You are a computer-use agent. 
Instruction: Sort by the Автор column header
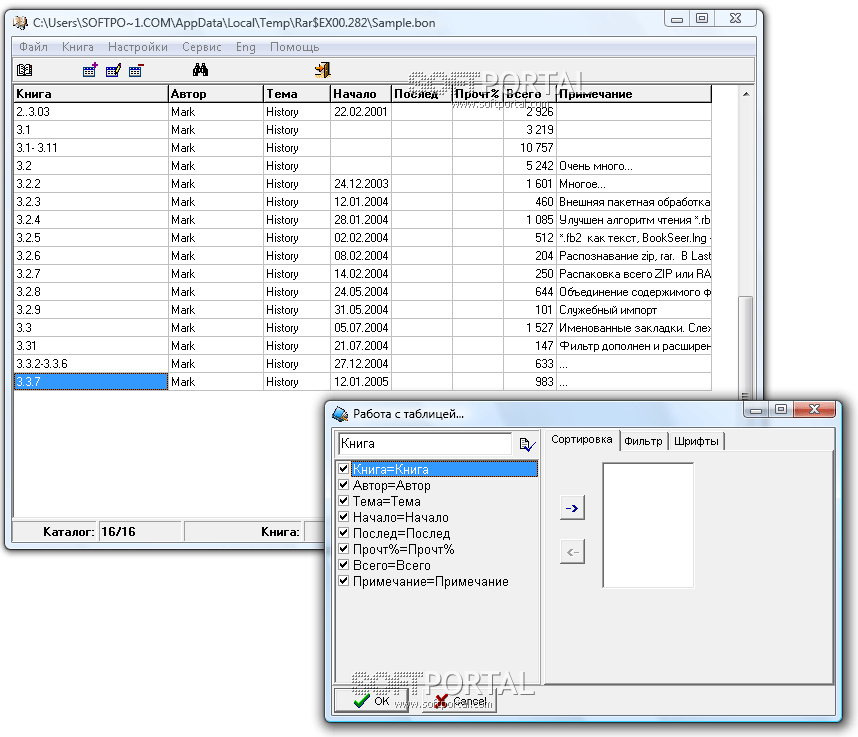[x=216, y=94]
